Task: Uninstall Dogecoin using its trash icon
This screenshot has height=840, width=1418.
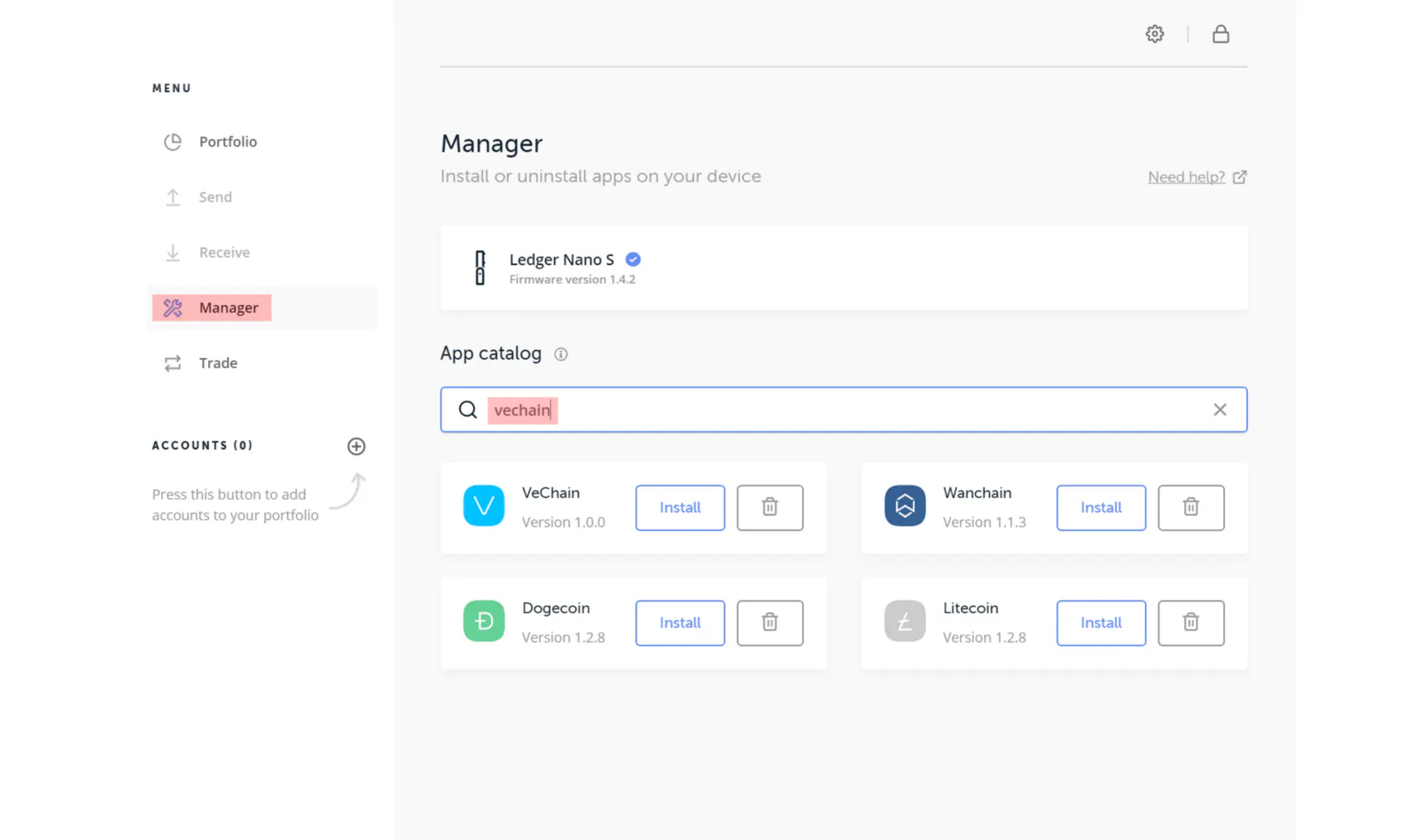Action: (x=769, y=623)
